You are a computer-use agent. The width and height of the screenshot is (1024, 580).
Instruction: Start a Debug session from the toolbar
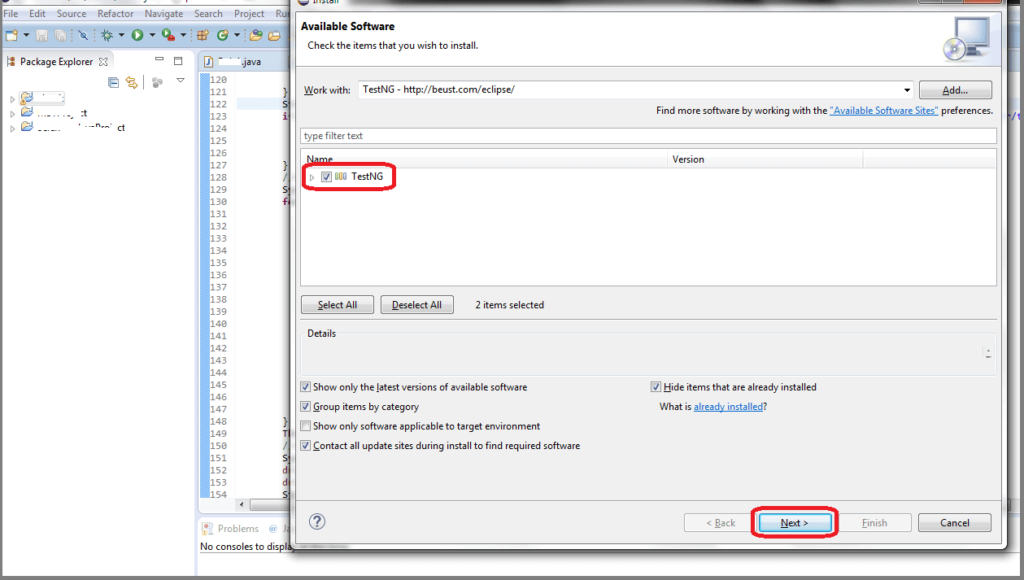(x=106, y=35)
